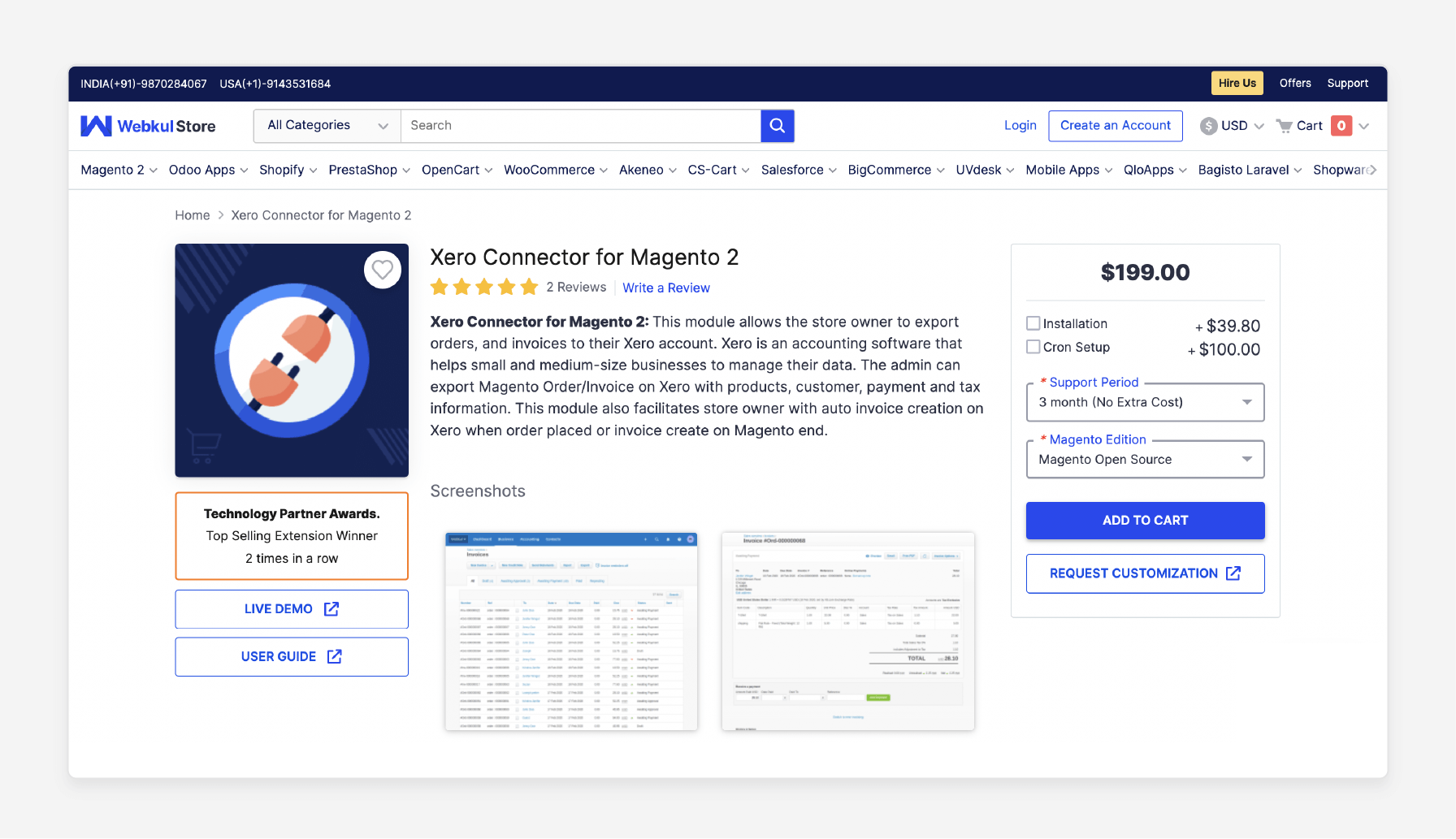Click the India phone number
Screen dimensions: 1456x839
point(144,84)
